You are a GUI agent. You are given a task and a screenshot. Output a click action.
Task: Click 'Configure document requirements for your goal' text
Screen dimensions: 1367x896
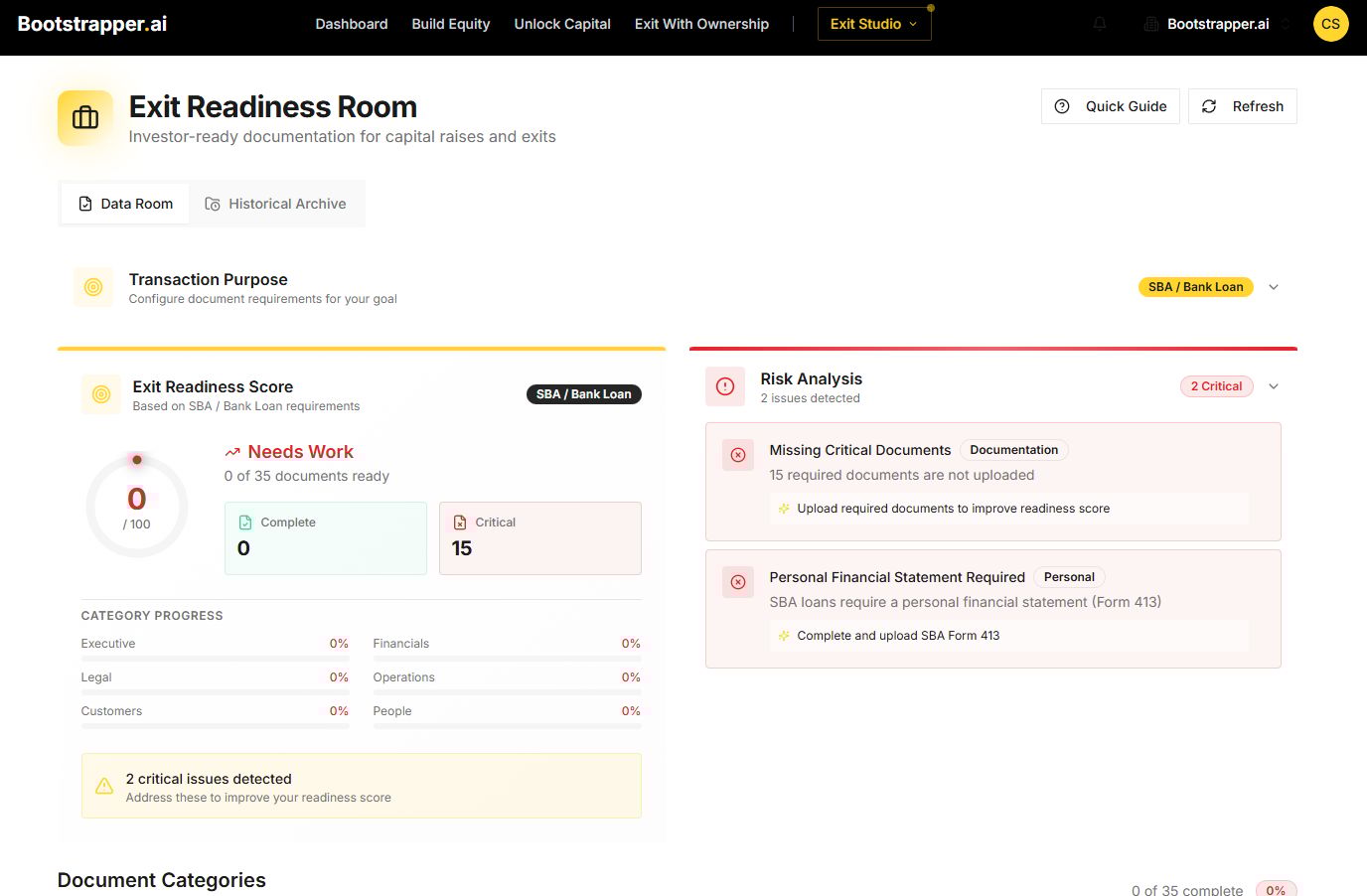pyautogui.click(x=263, y=299)
